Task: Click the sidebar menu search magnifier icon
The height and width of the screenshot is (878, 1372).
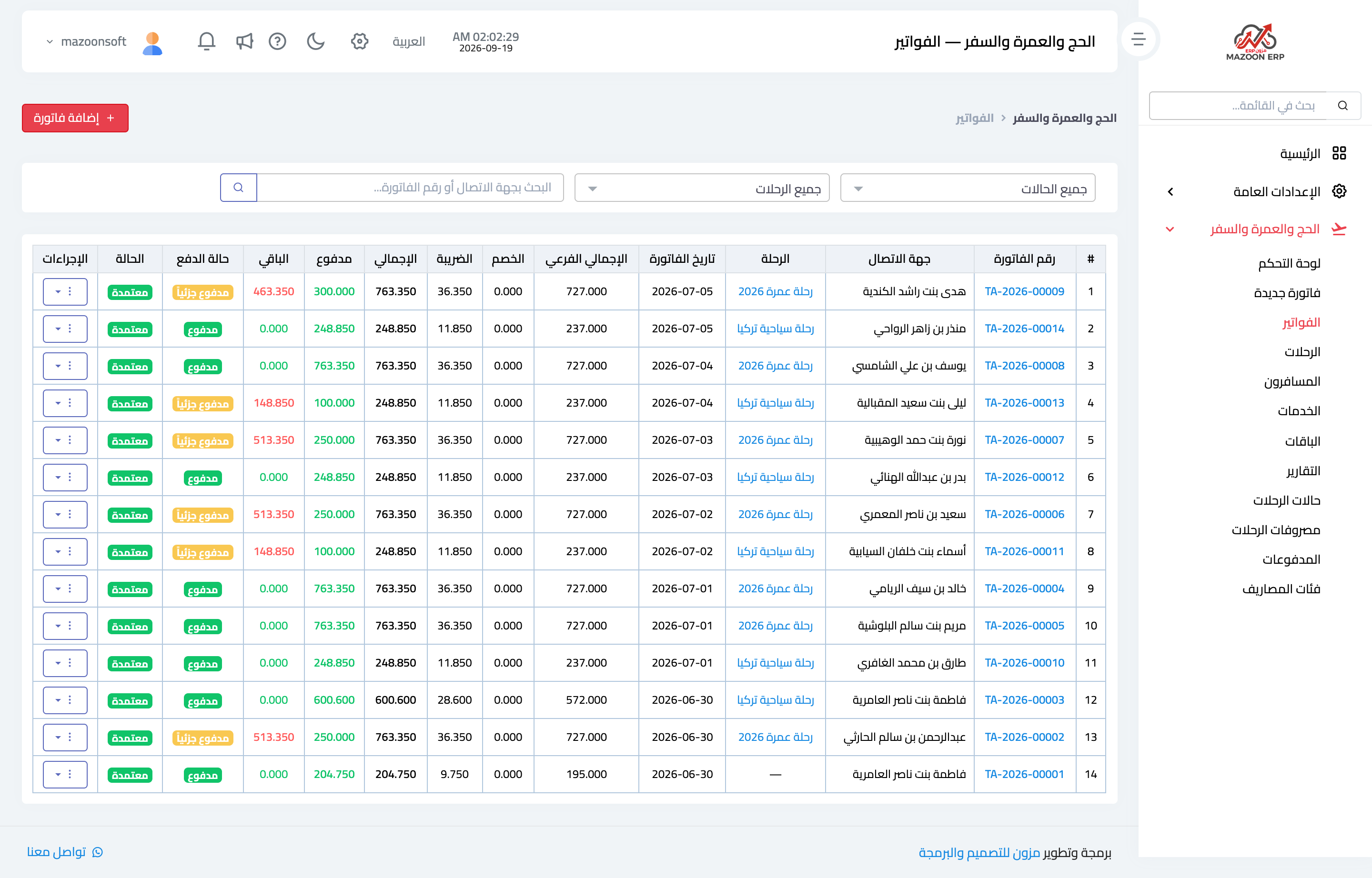Action: click(1343, 106)
